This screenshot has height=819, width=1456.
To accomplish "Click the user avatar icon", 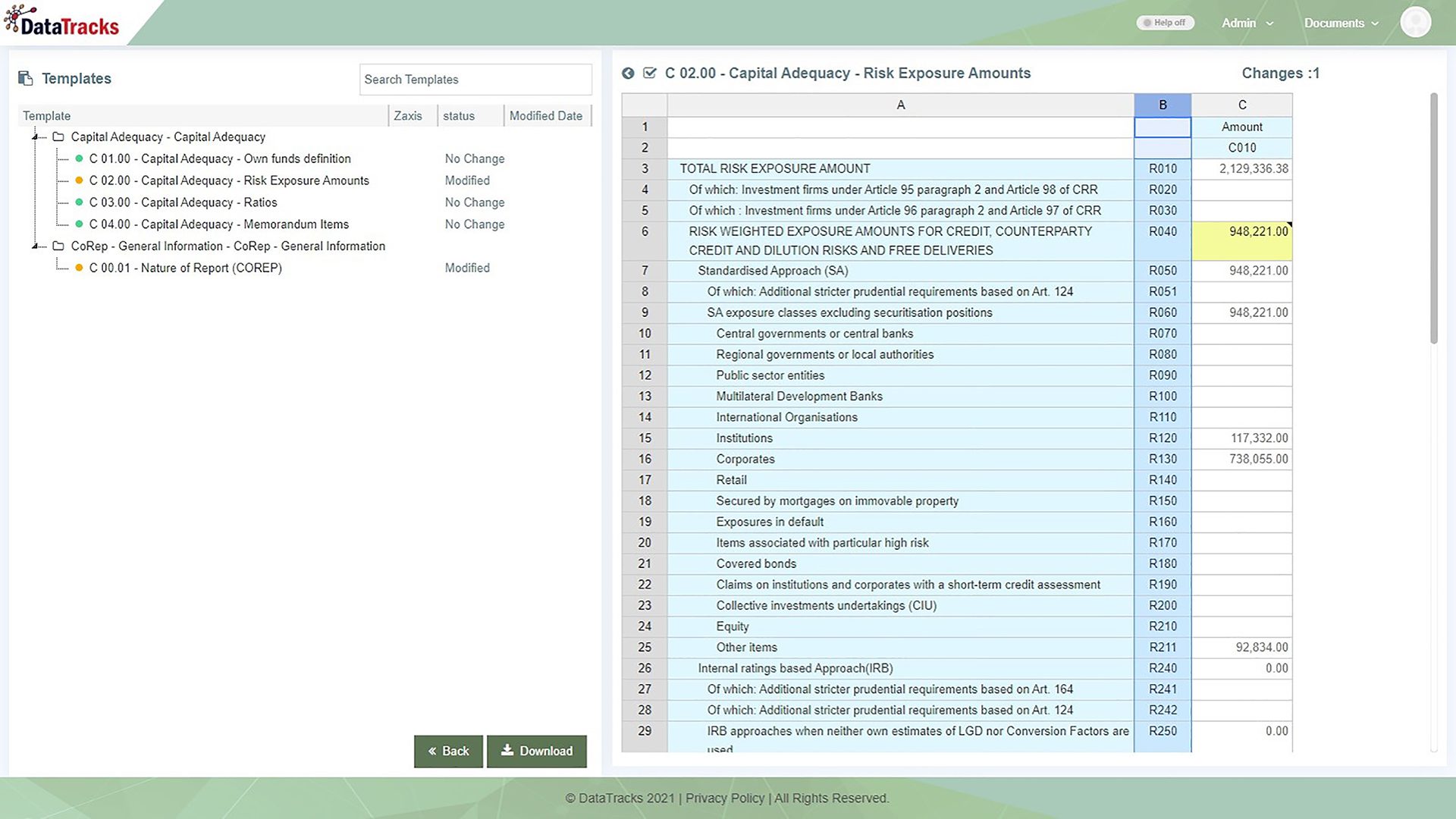I will (1415, 22).
